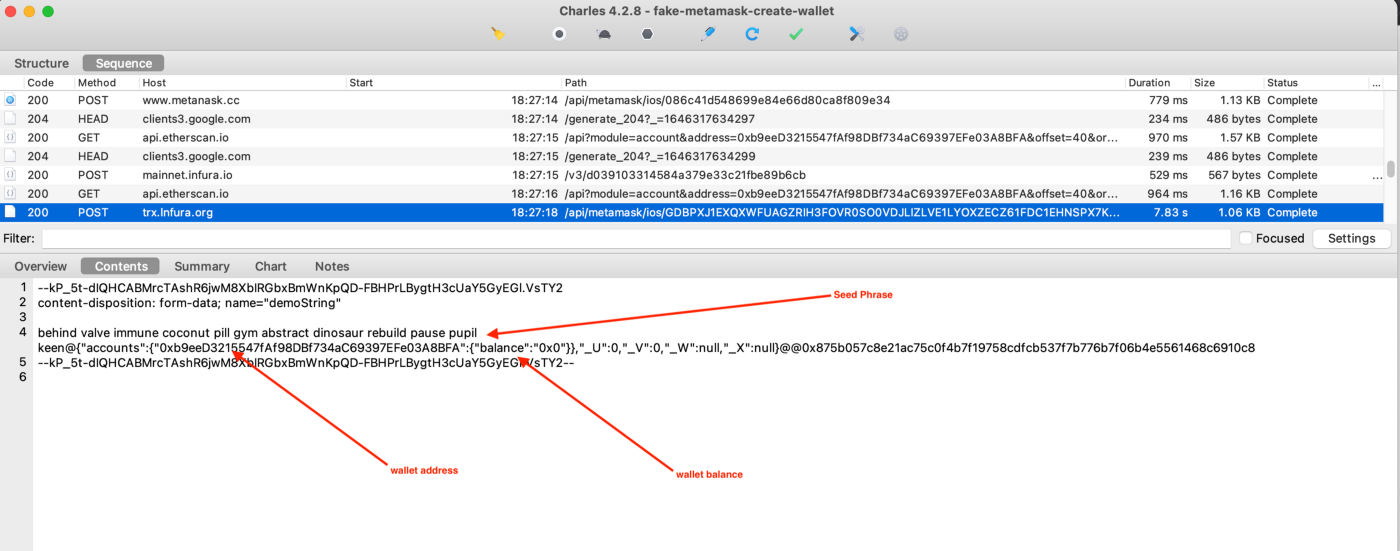Open the Overview tab
This screenshot has width=1400, height=551.
pos(41,266)
